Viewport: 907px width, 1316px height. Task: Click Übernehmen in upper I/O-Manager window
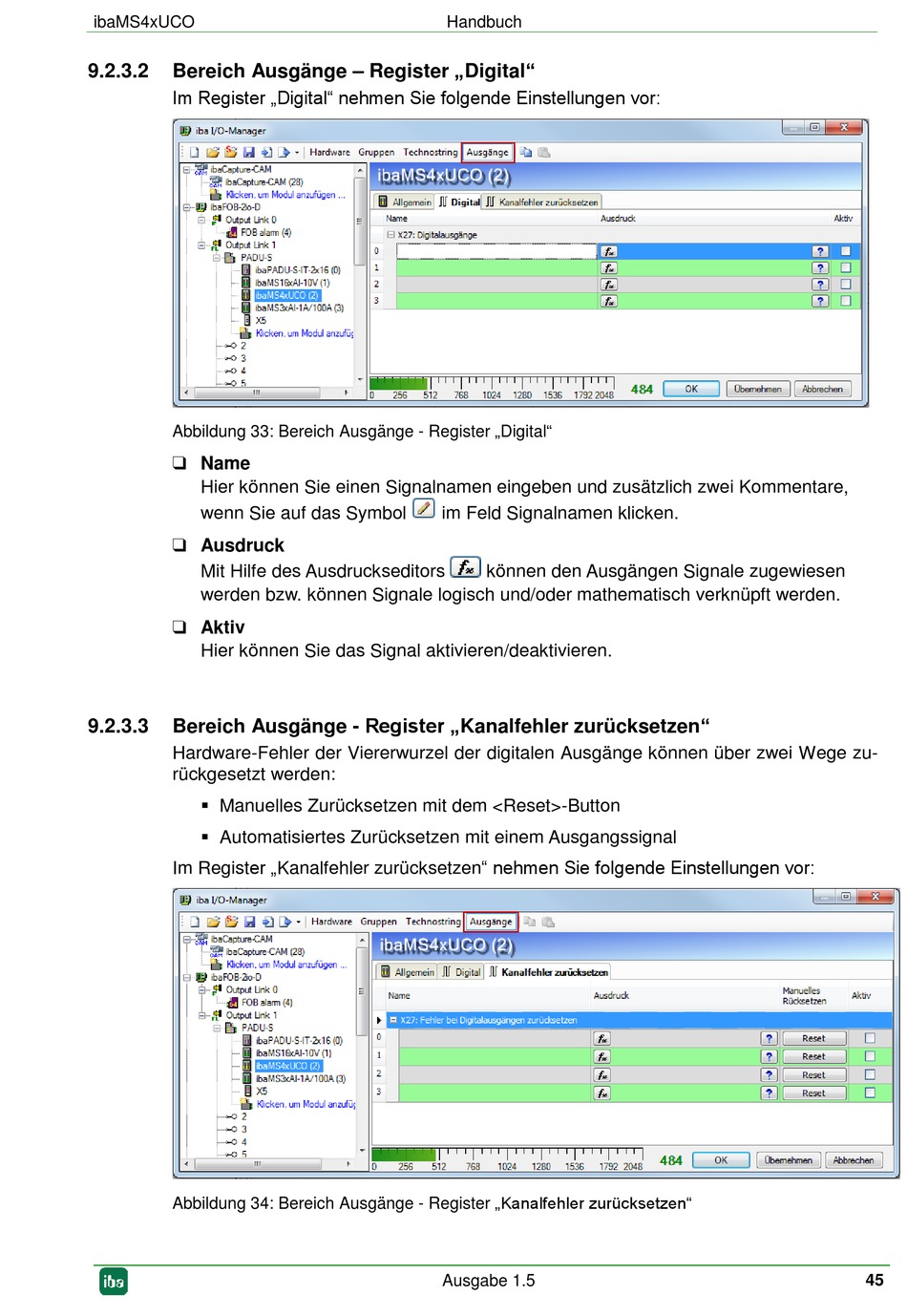pyautogui.click(x=757, y=390)
